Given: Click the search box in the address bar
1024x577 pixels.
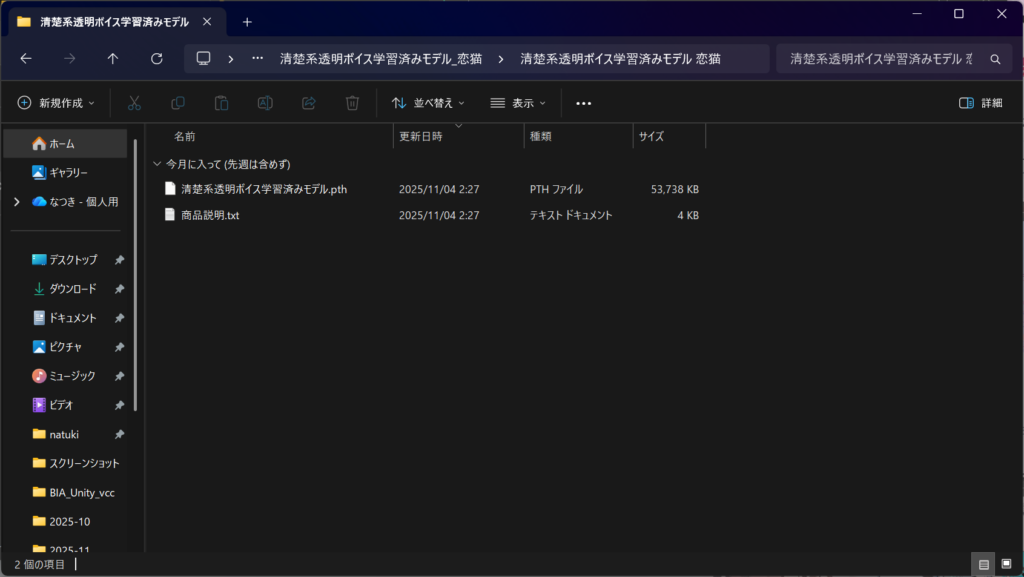Looking at the screenshot, I should pos(880,59).
